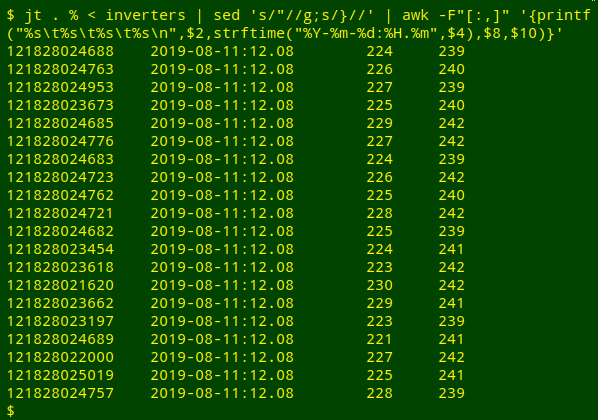The image size is (598, 420).
Task: Select serial number 121828024688
Action: pos(60,51)
